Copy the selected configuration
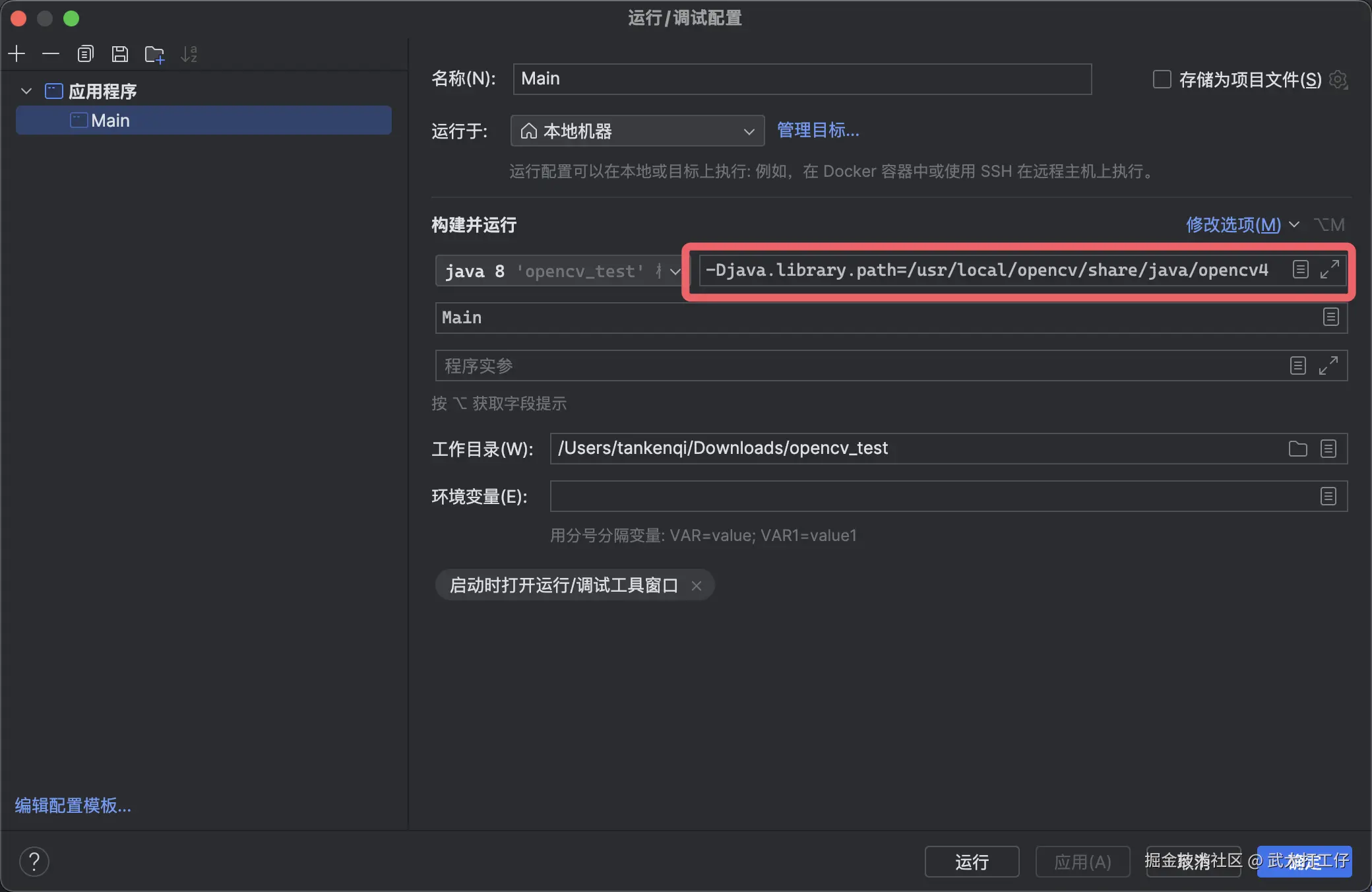The width and height of the screenshot is (1372, 892). [x=85, y=53]
